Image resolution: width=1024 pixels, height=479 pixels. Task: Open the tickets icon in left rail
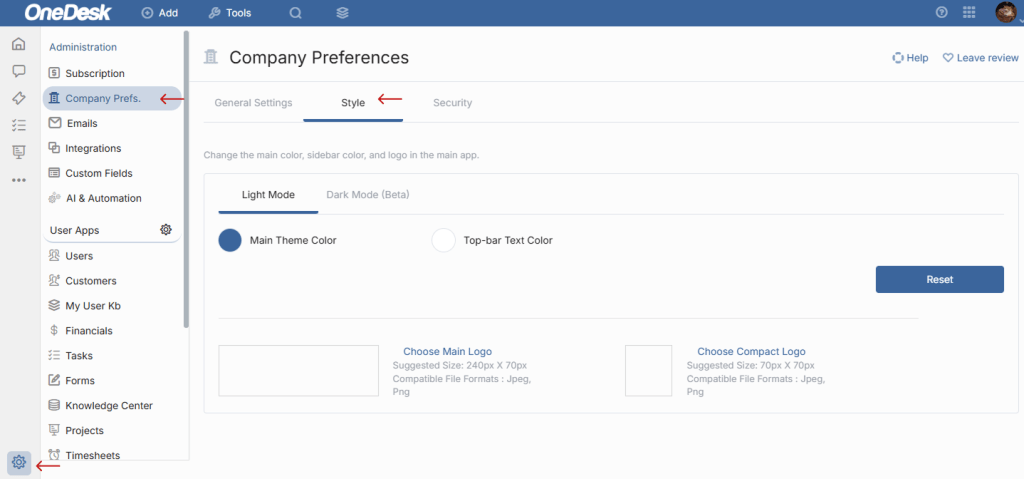[18, 98]
